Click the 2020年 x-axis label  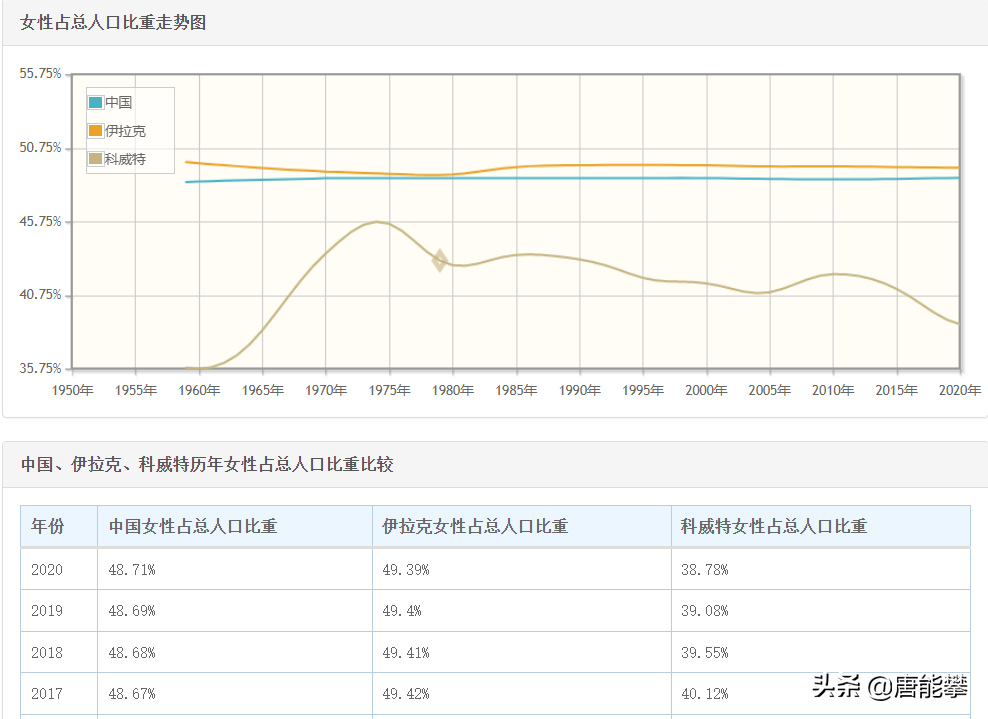tap(960, 390)
